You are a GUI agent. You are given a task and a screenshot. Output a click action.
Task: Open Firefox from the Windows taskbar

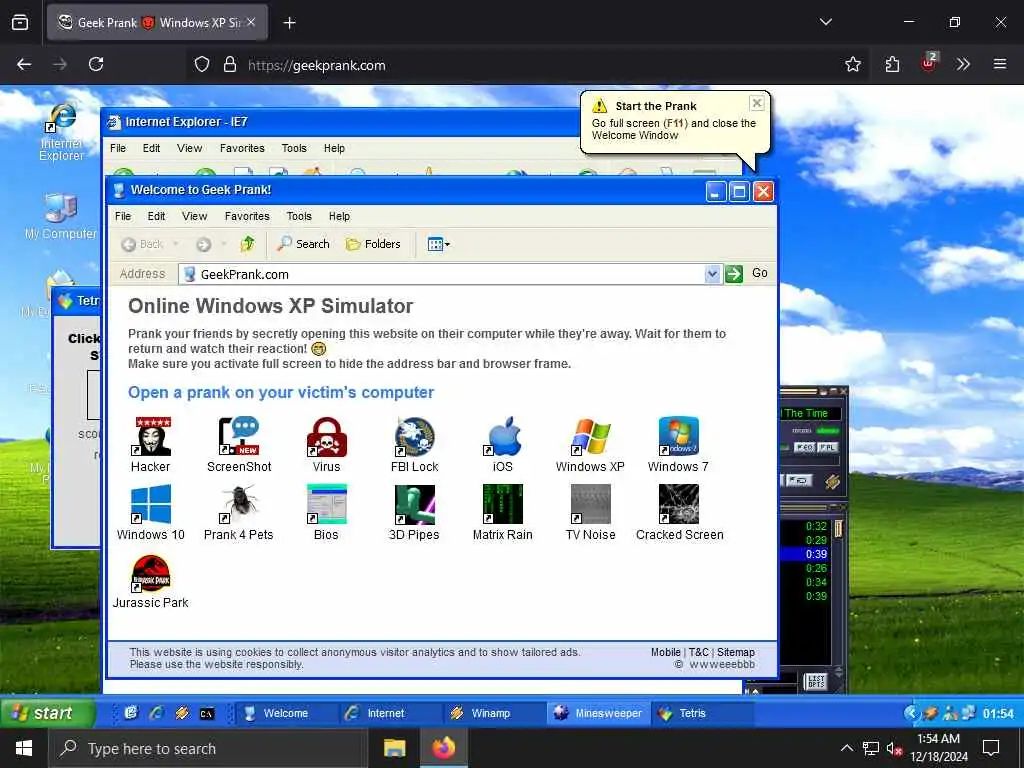[x=443, y=748]
